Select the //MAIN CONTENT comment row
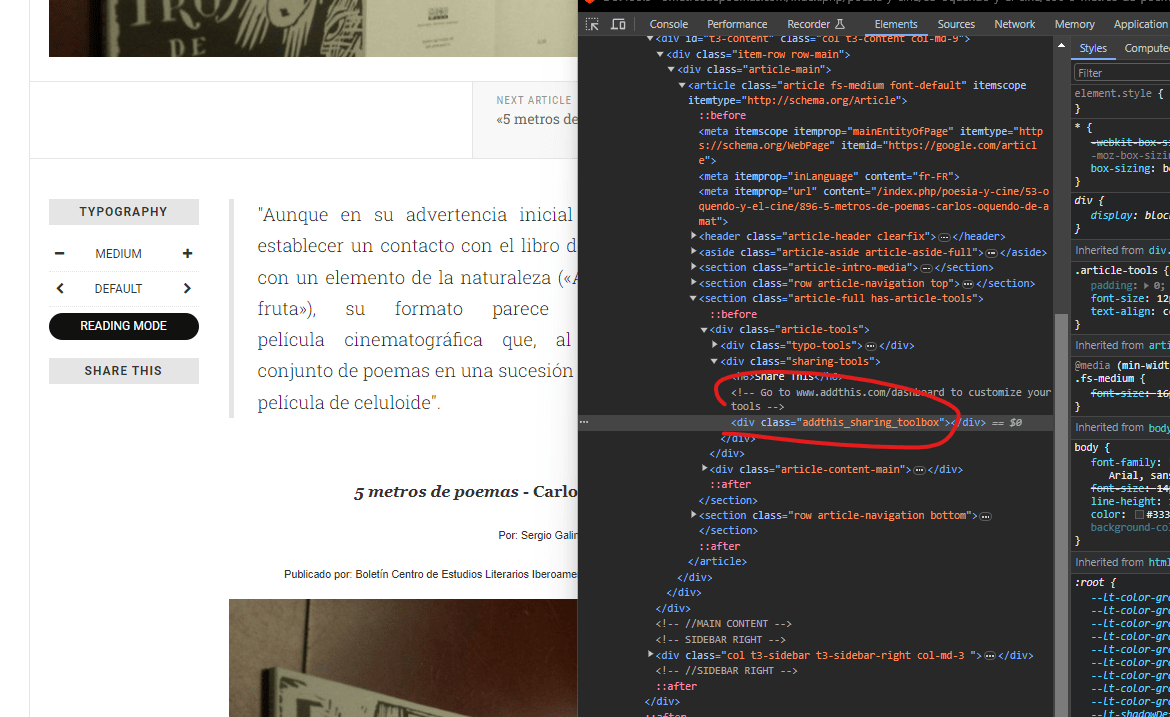This screenshot has width=1170, height=717. pyautogui.click(x=723, y=624)
